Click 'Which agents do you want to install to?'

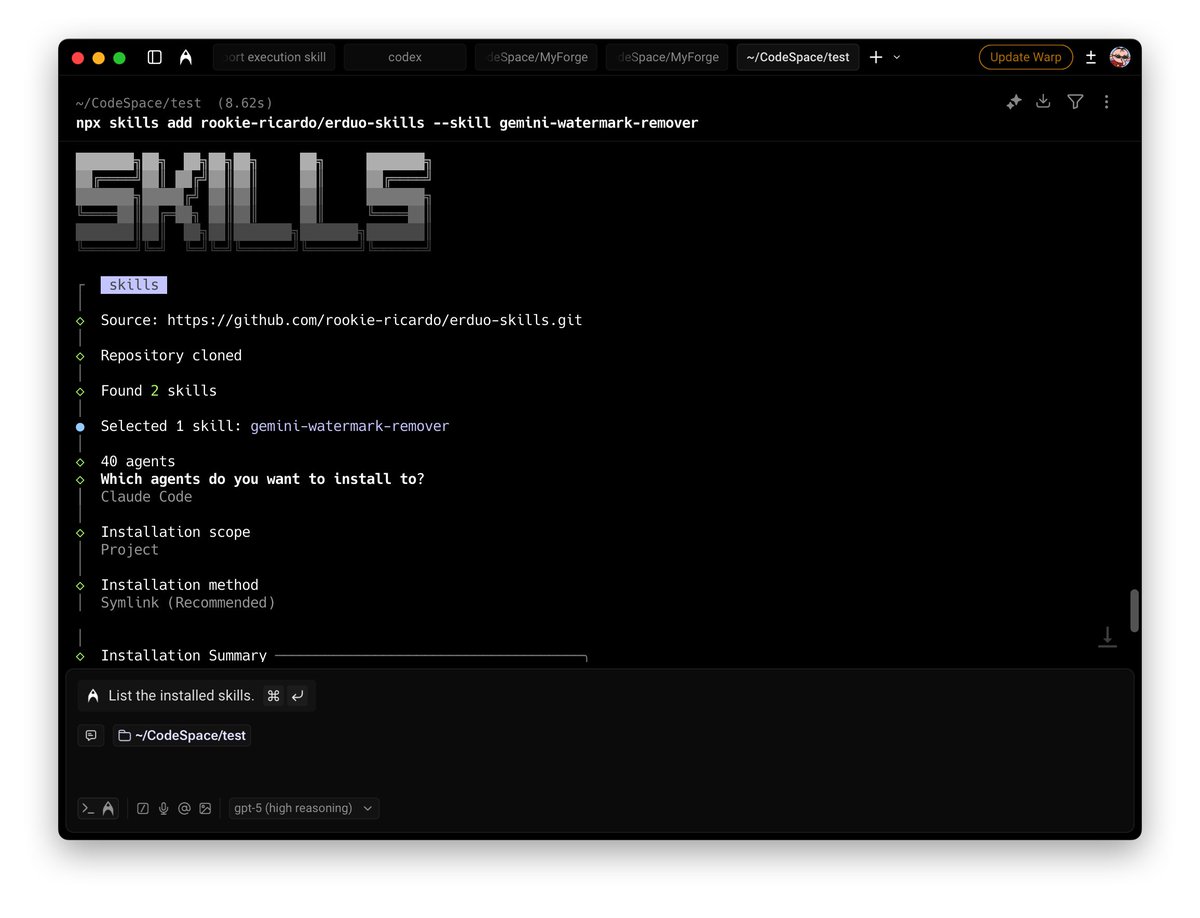(x=262, y=479)
